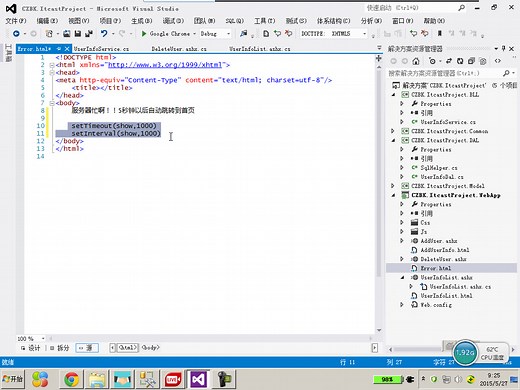Start debugging with the green play icon
The image size is (520, 390).
pos(144,34)
